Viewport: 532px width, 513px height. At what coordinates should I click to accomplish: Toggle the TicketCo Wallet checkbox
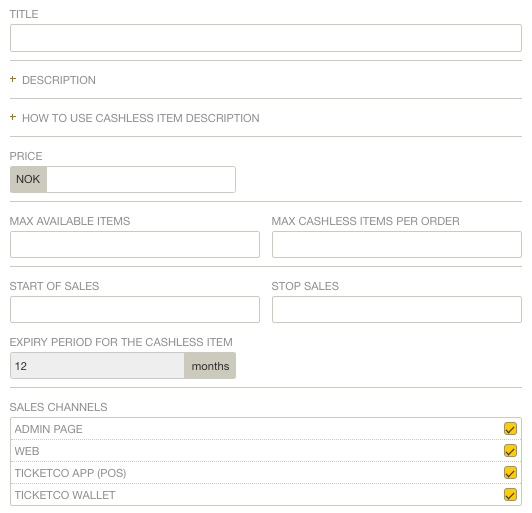click(510, 495)
